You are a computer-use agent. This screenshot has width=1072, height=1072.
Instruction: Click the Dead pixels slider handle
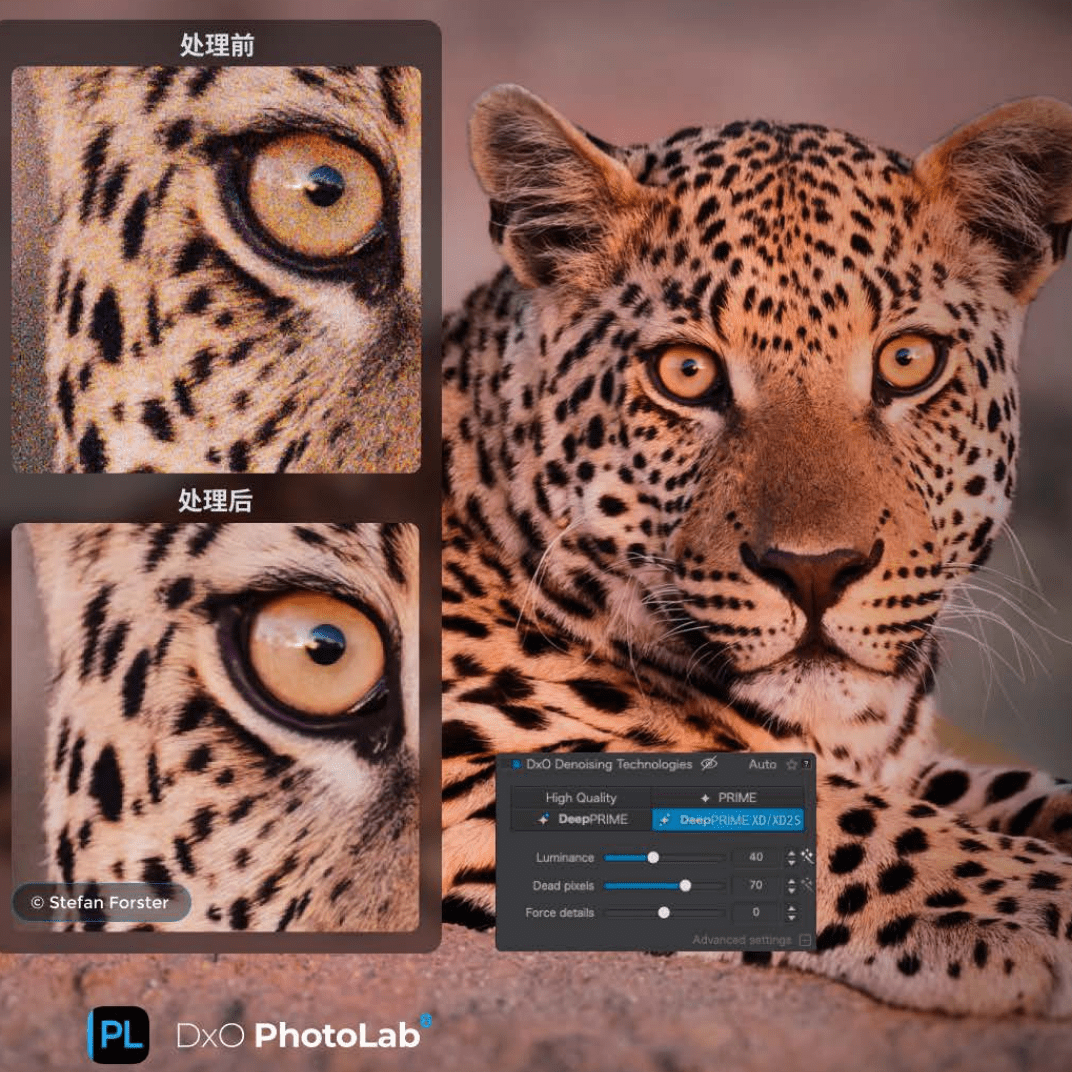[685, 885]
